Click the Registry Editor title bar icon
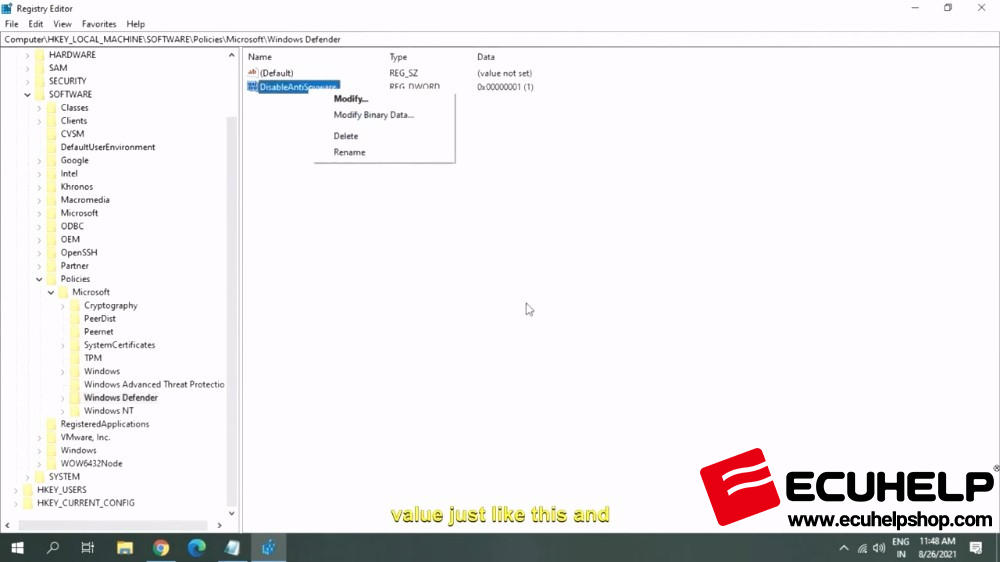The width and height of the screenshot is (1000, 562). (7, 8)
